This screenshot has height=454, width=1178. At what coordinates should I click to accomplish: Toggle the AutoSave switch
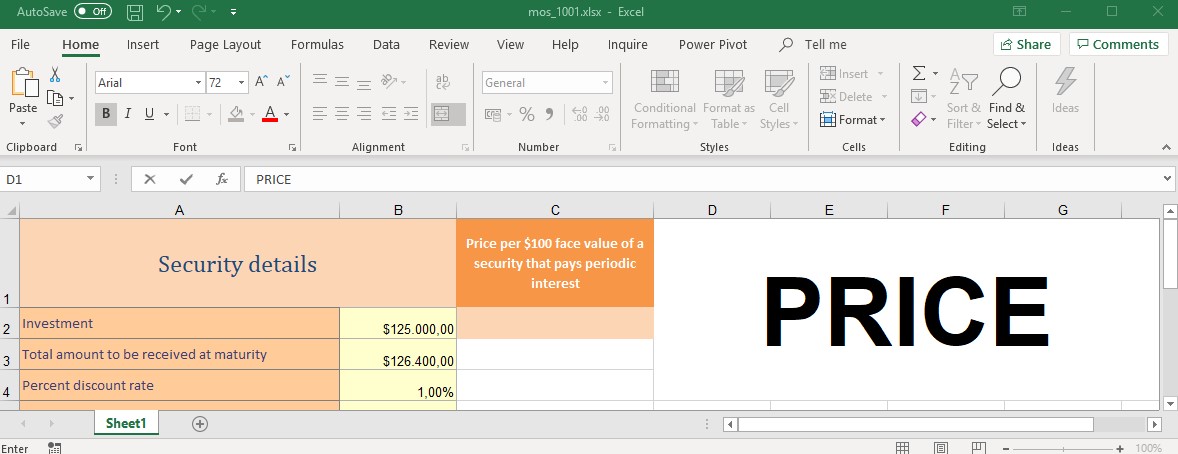tap(93, 12)
